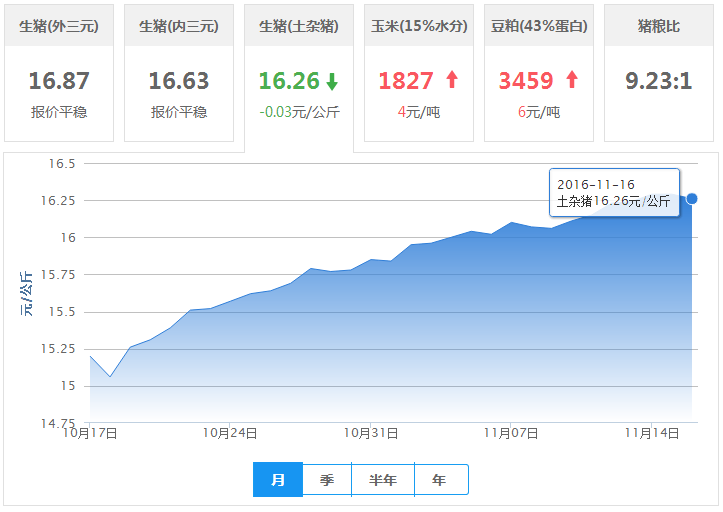
Task: Switch the chart to 年 view
Action: 440,480
